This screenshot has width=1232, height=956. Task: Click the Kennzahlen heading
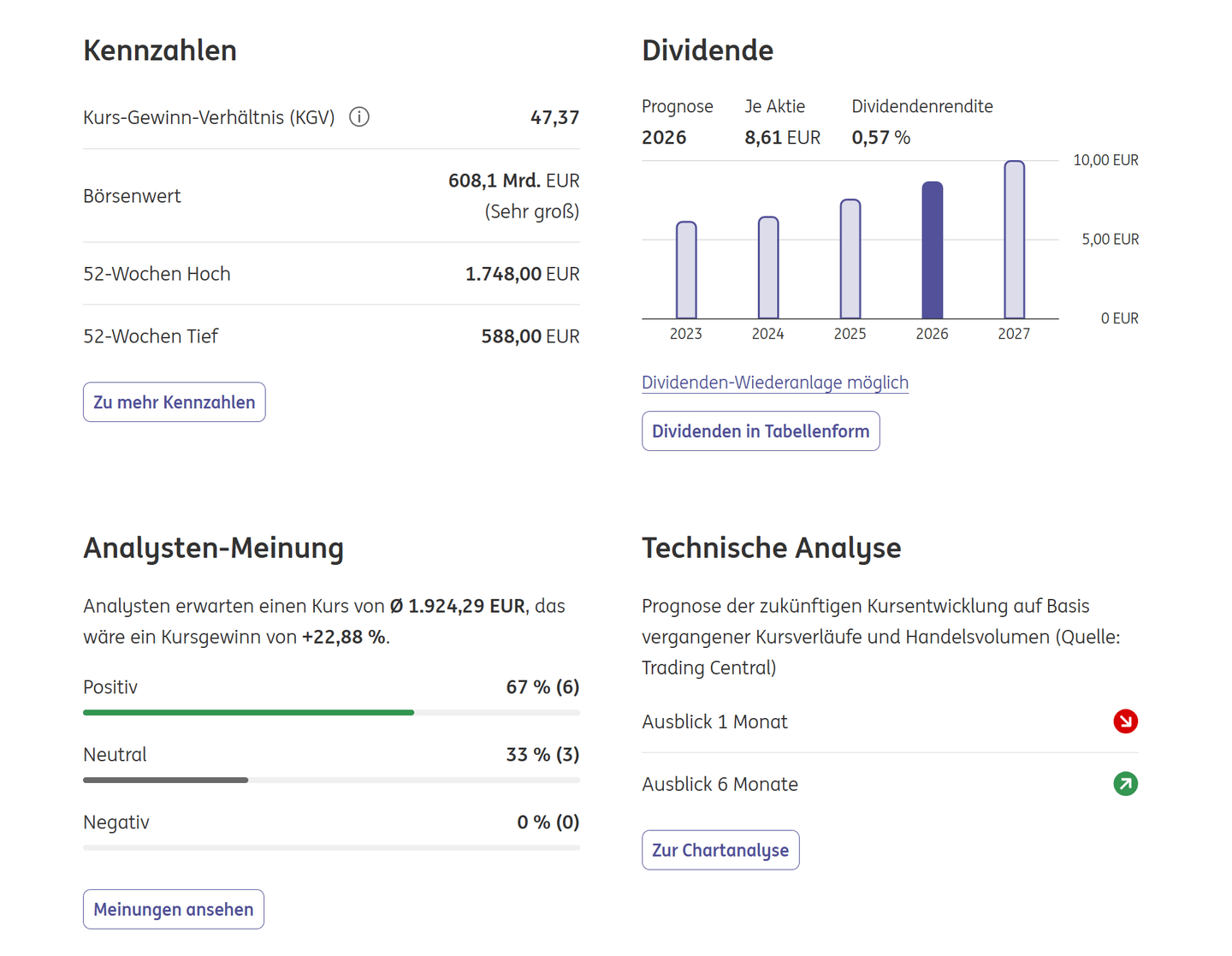(x=160, y=50)
